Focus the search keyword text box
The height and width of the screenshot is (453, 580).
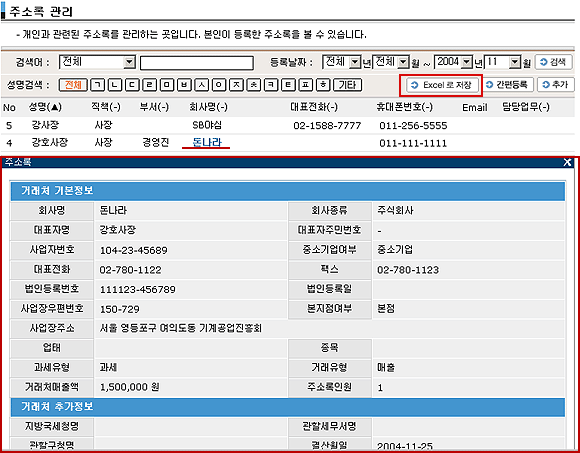click(x=196, y=63)
